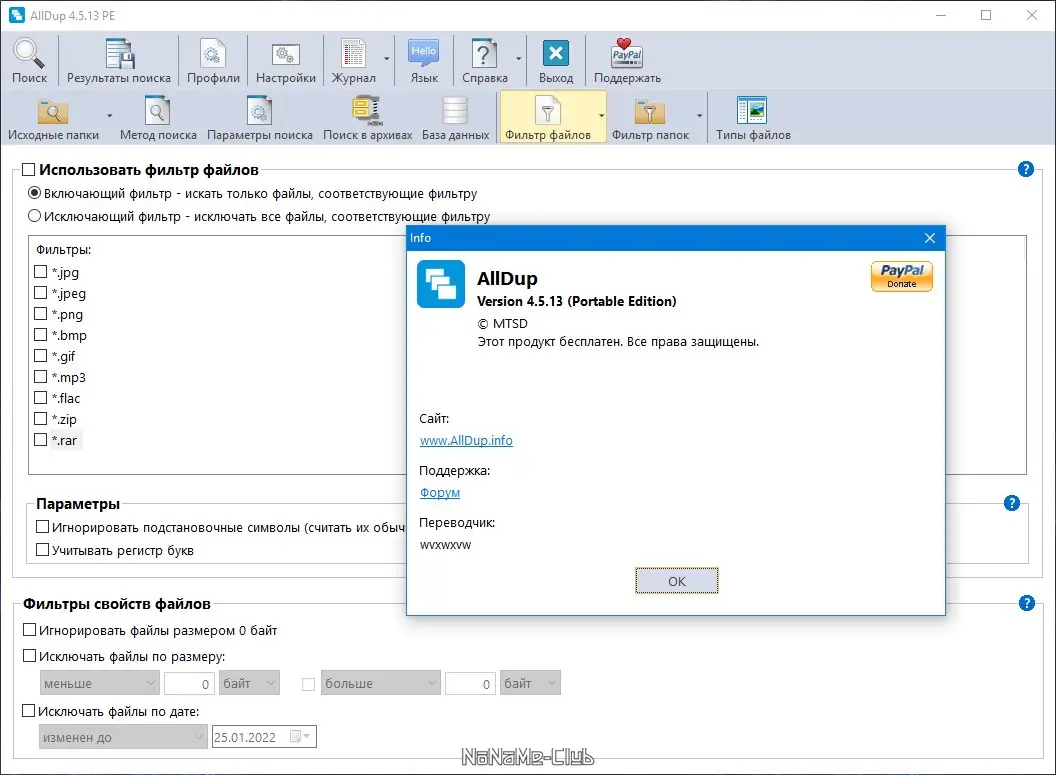Open the больше size comparison dropdown

pyautogui.click(x=381, y=683)
